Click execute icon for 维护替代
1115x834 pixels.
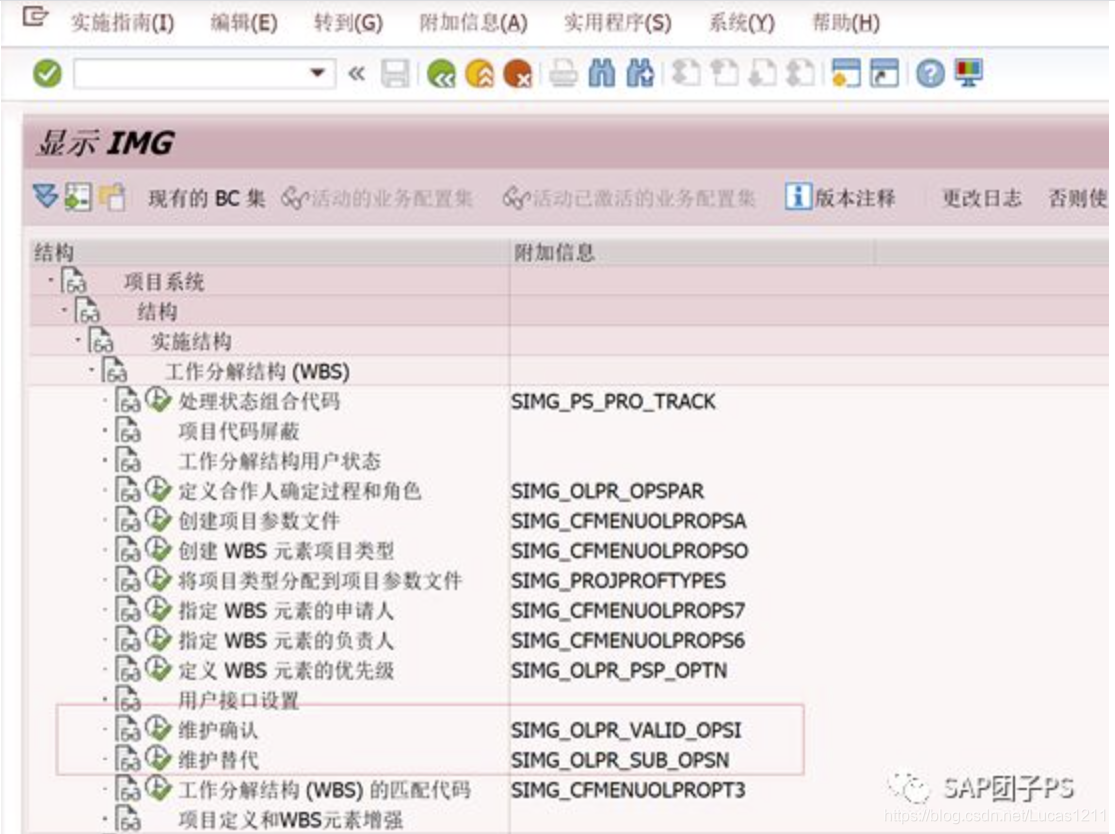(x=159, y=758)
